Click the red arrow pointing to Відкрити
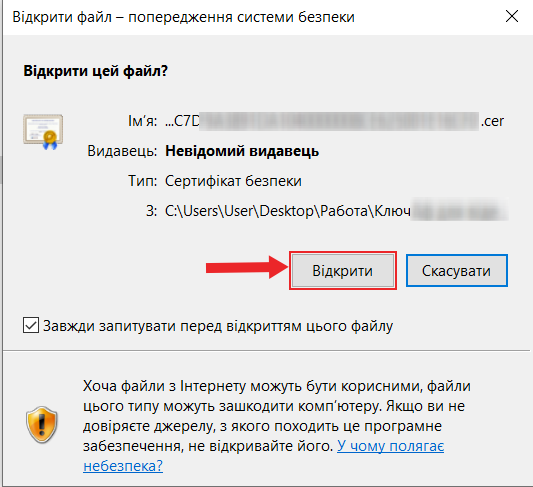 247,268
